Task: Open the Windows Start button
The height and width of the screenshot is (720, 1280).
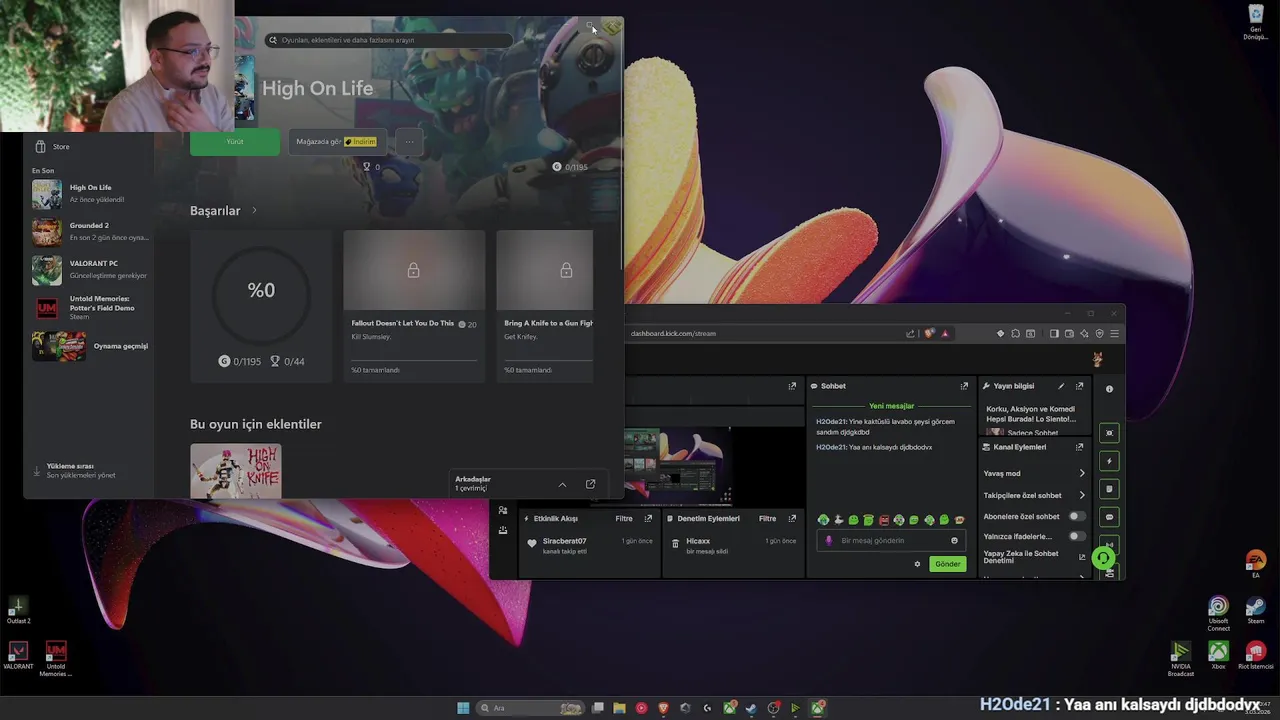Action: [x=463, y=708]
